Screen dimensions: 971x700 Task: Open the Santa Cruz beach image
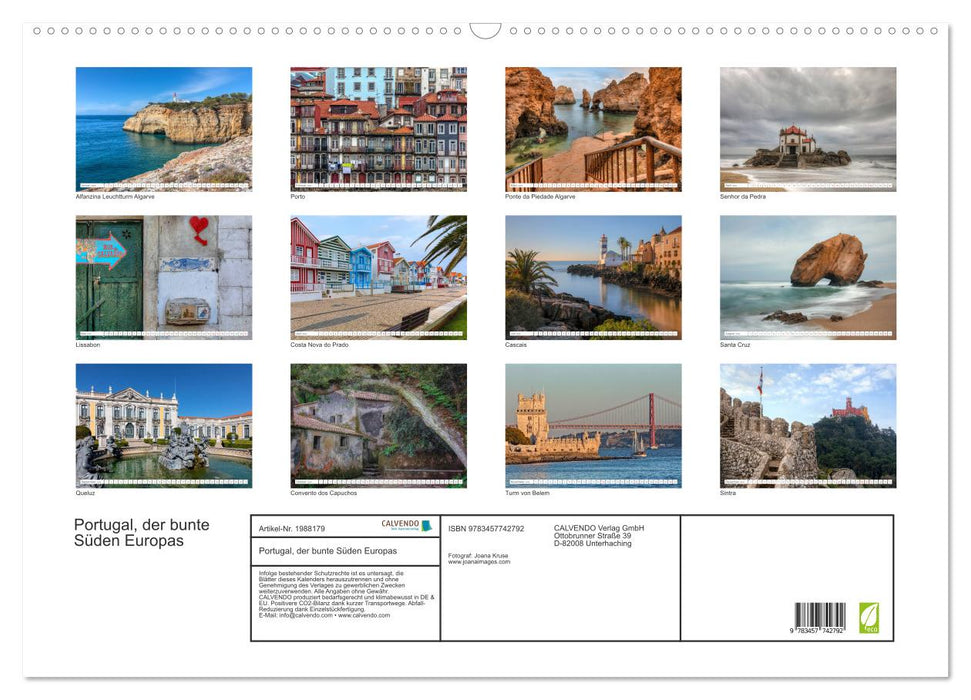pyautogui.click(x=807, y=278)
